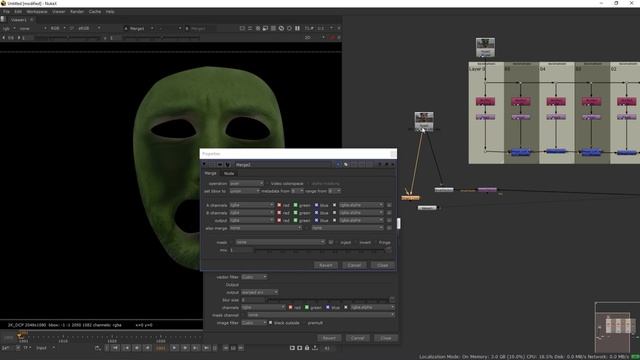The image size is (640, 360).
Task: Toggle the green checkbox for B channels
Action: pos(296,213)
